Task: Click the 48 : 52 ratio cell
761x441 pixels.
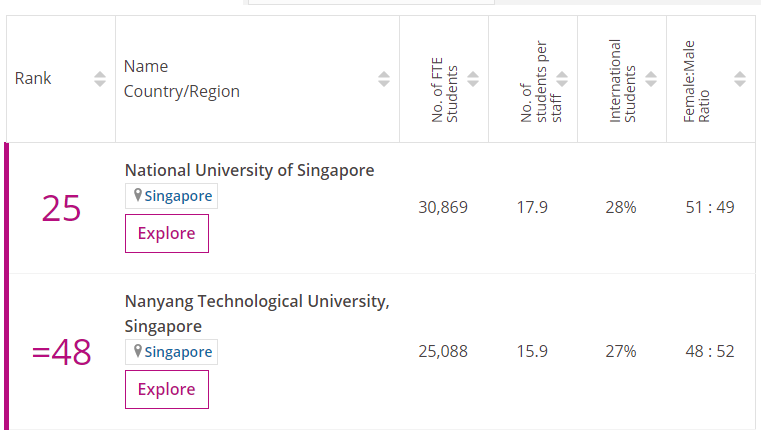Action: click(x=709, y=352)
